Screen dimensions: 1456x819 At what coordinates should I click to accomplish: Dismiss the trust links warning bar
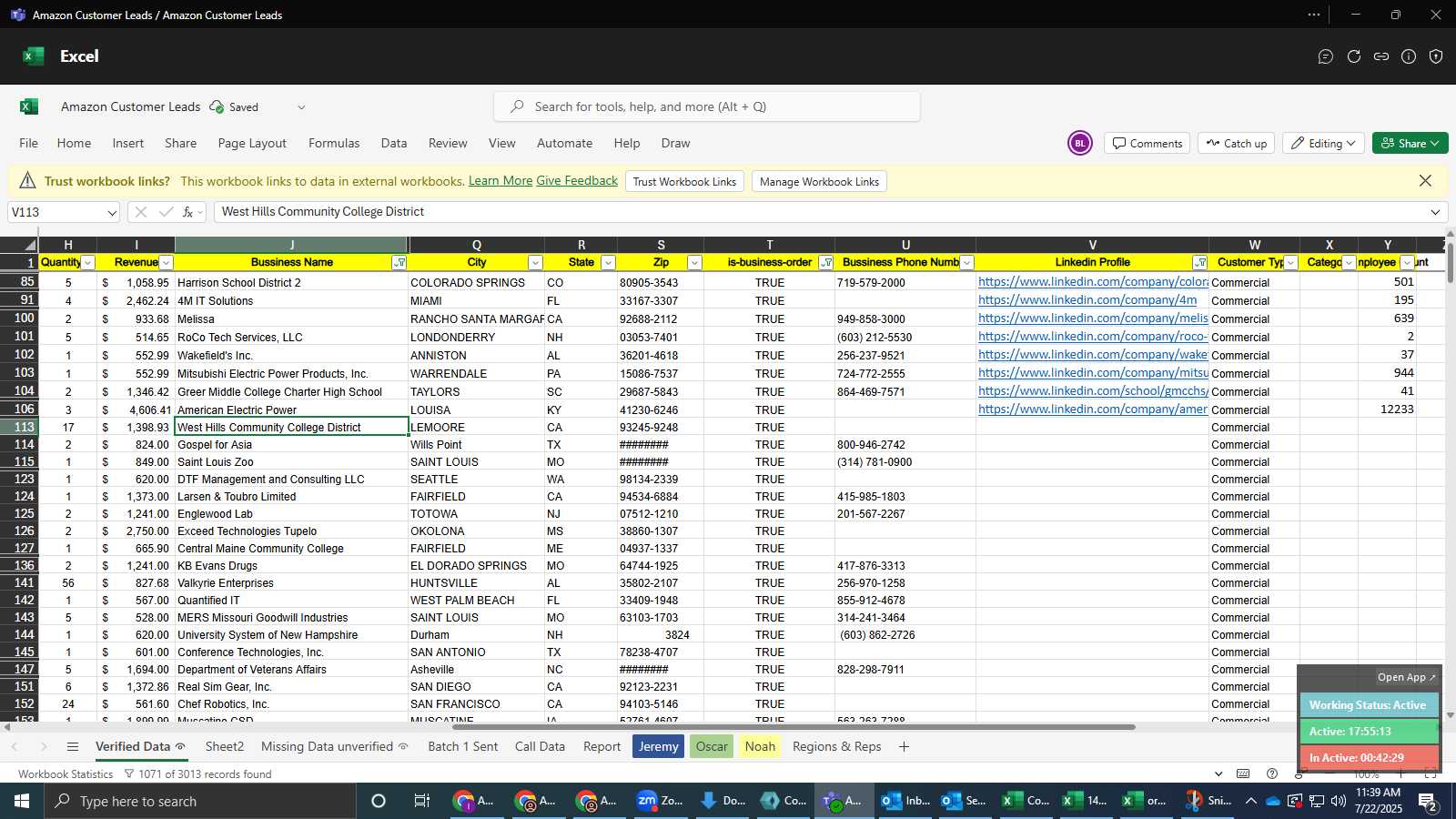[x=1425, y=181]
